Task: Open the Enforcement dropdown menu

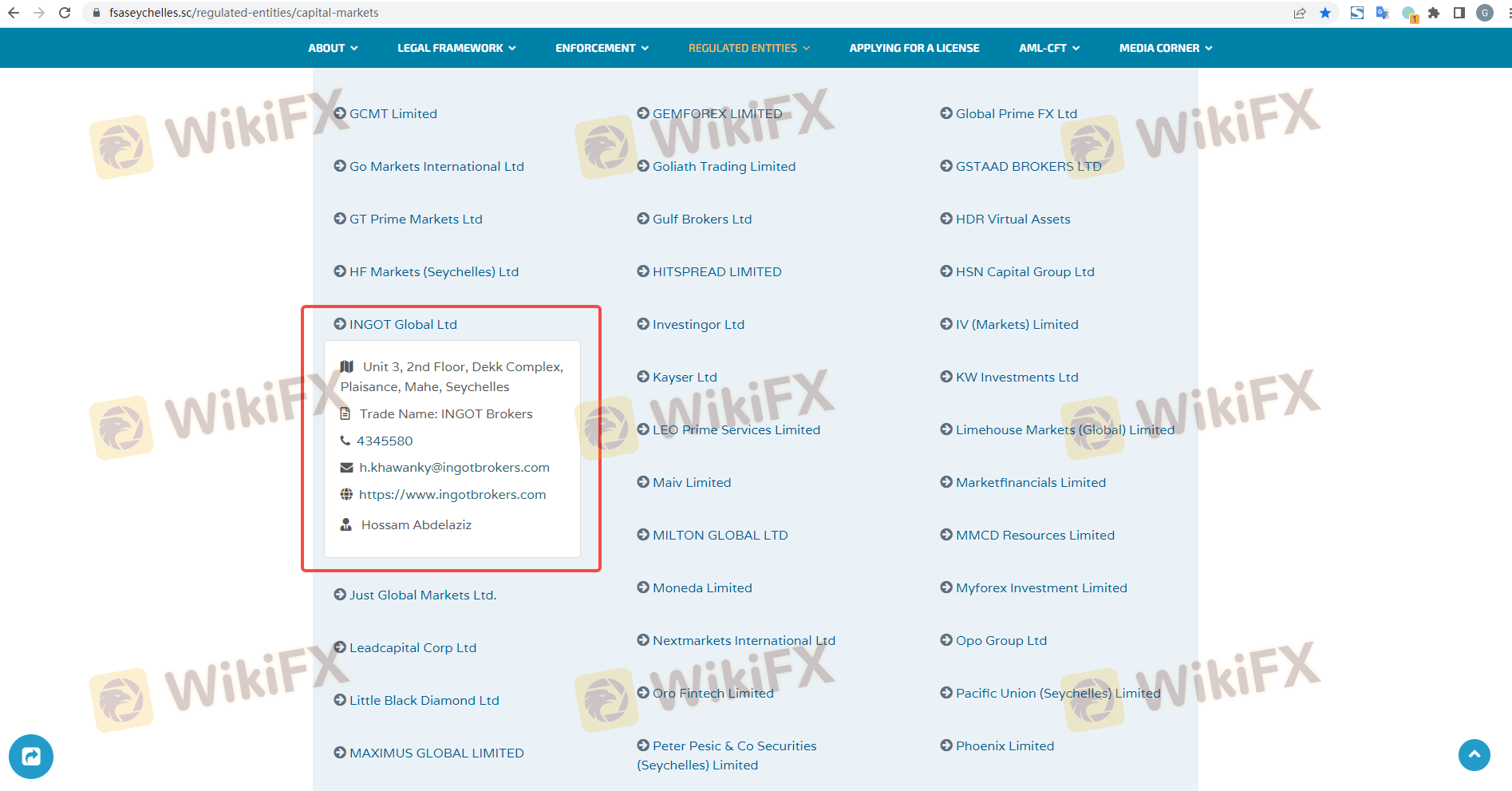Action: tap(602, 48)
